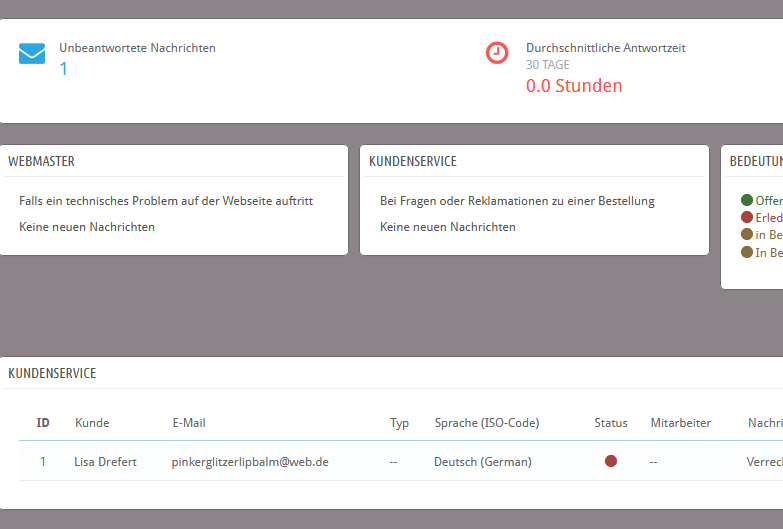The width and height of the screenshot is (783, 529).
Task: Open the unanswered messages count "1"
Action: coord(64,69)
